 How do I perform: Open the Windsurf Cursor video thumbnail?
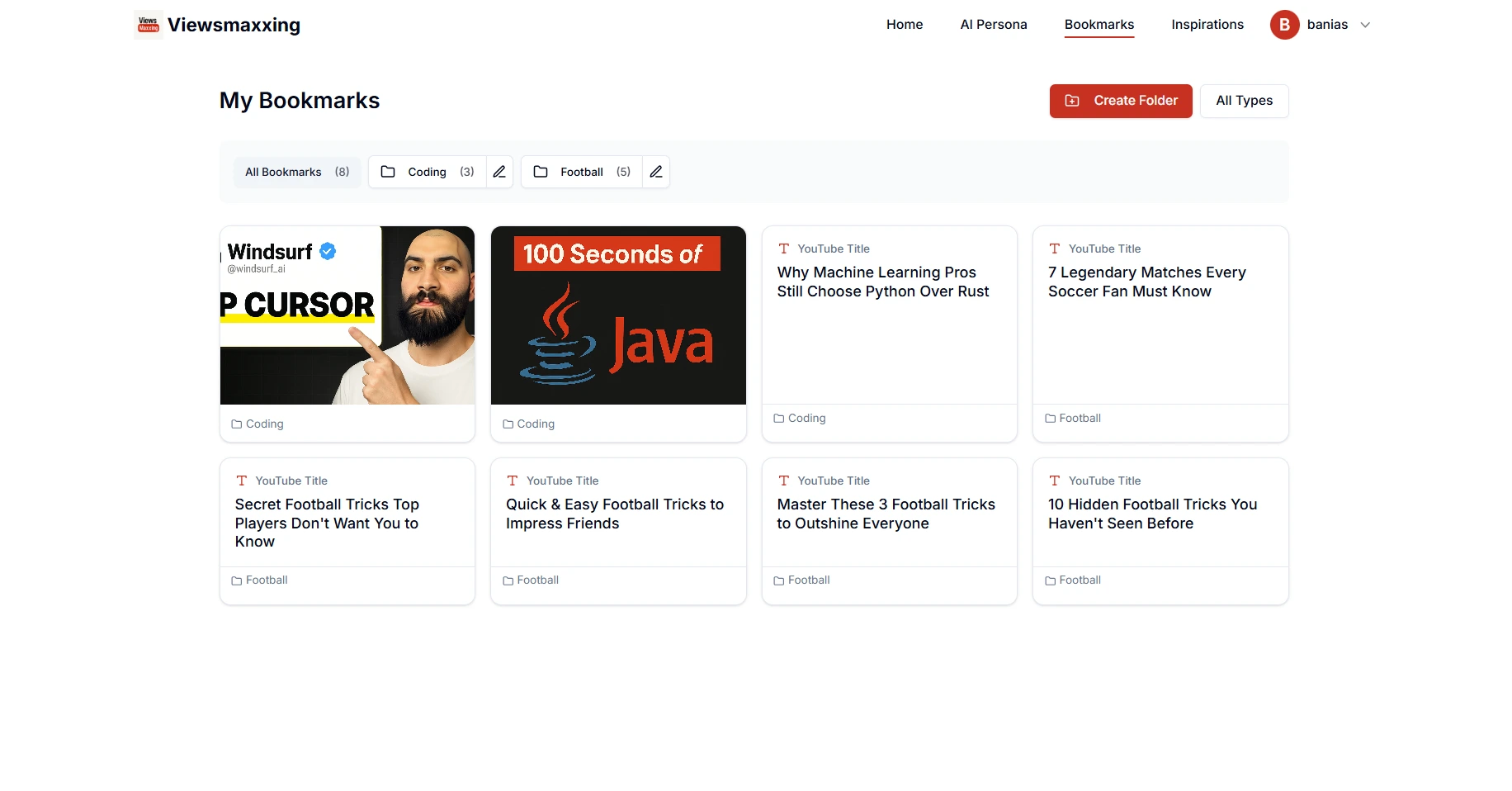coord(347,315)
